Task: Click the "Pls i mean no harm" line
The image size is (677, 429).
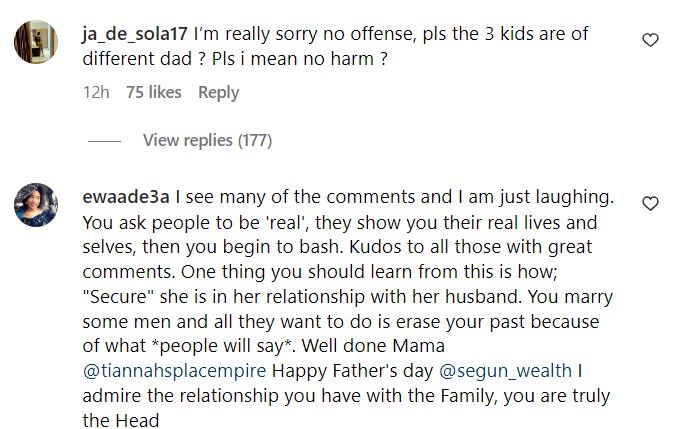Action: pyautogui.click(x=258, y=58)
